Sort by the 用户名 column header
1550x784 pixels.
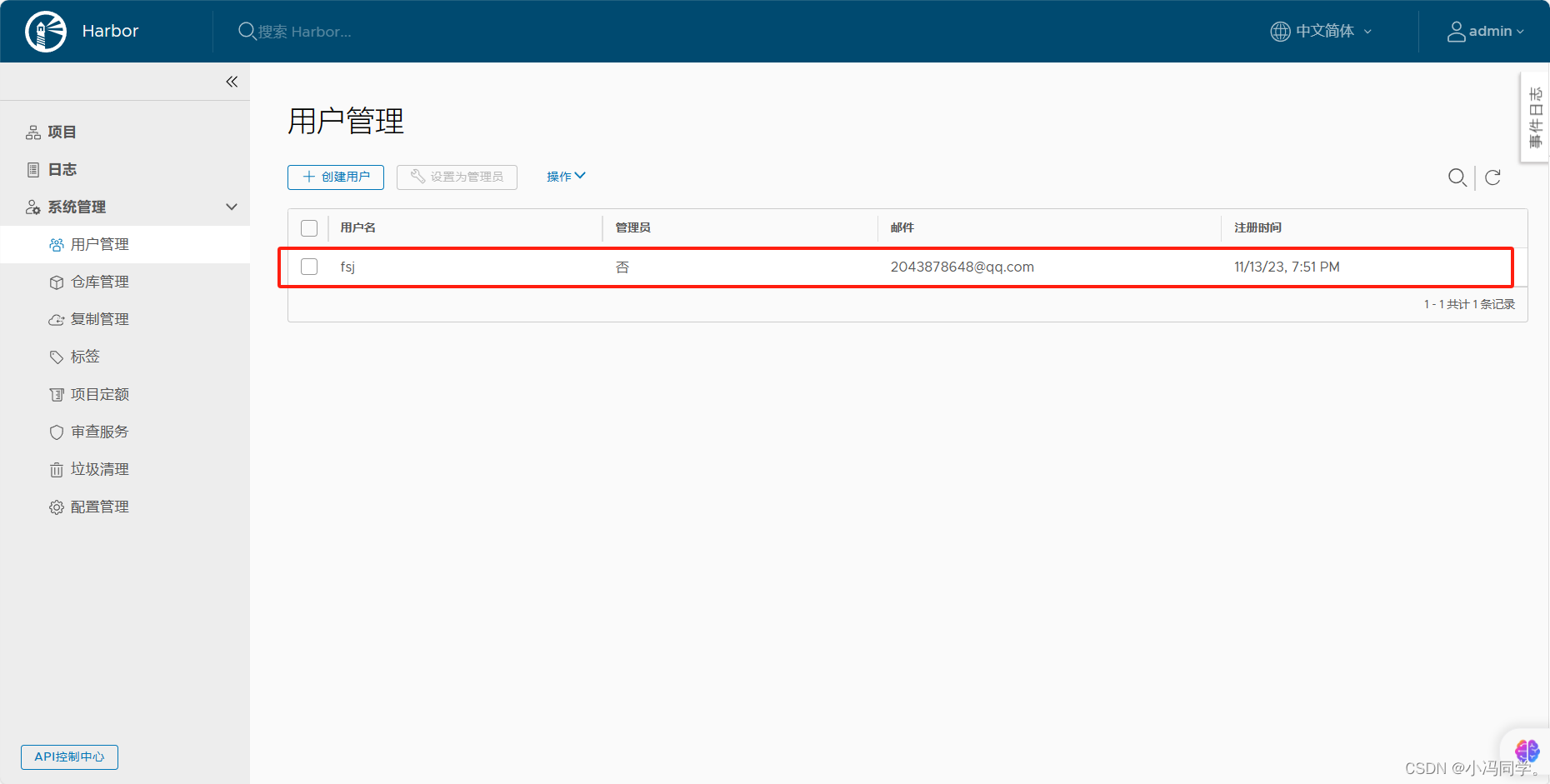tap(357, 228)
